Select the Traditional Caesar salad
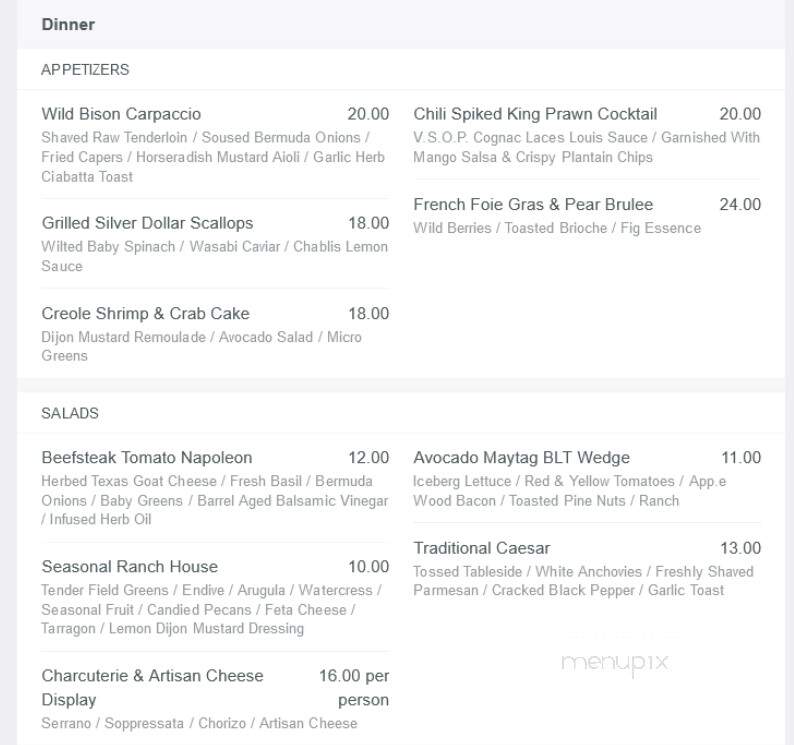 pyautogui.click(x=482, y=548)
